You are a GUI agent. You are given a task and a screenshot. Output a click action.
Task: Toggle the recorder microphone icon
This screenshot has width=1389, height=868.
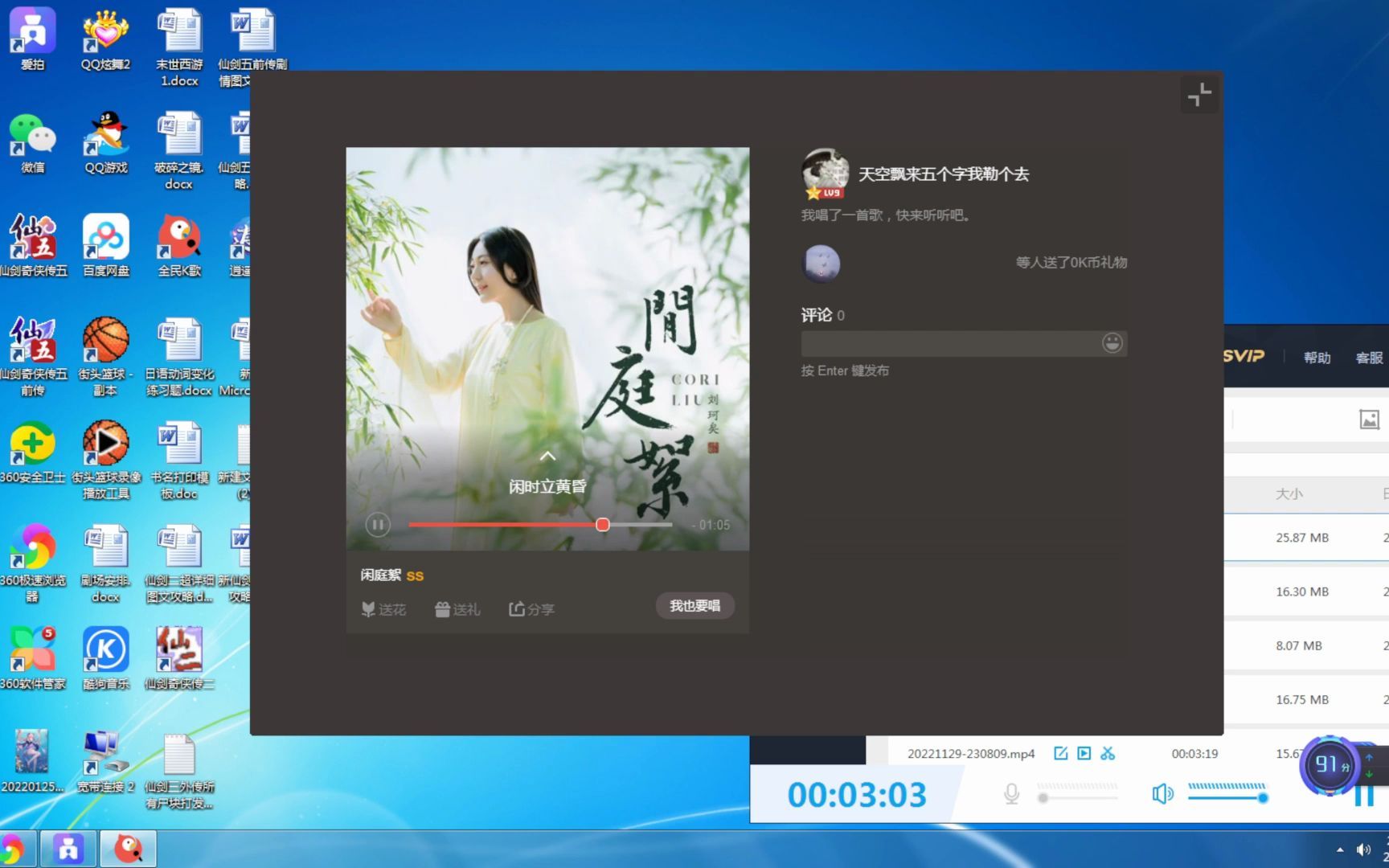point(1011,794)
